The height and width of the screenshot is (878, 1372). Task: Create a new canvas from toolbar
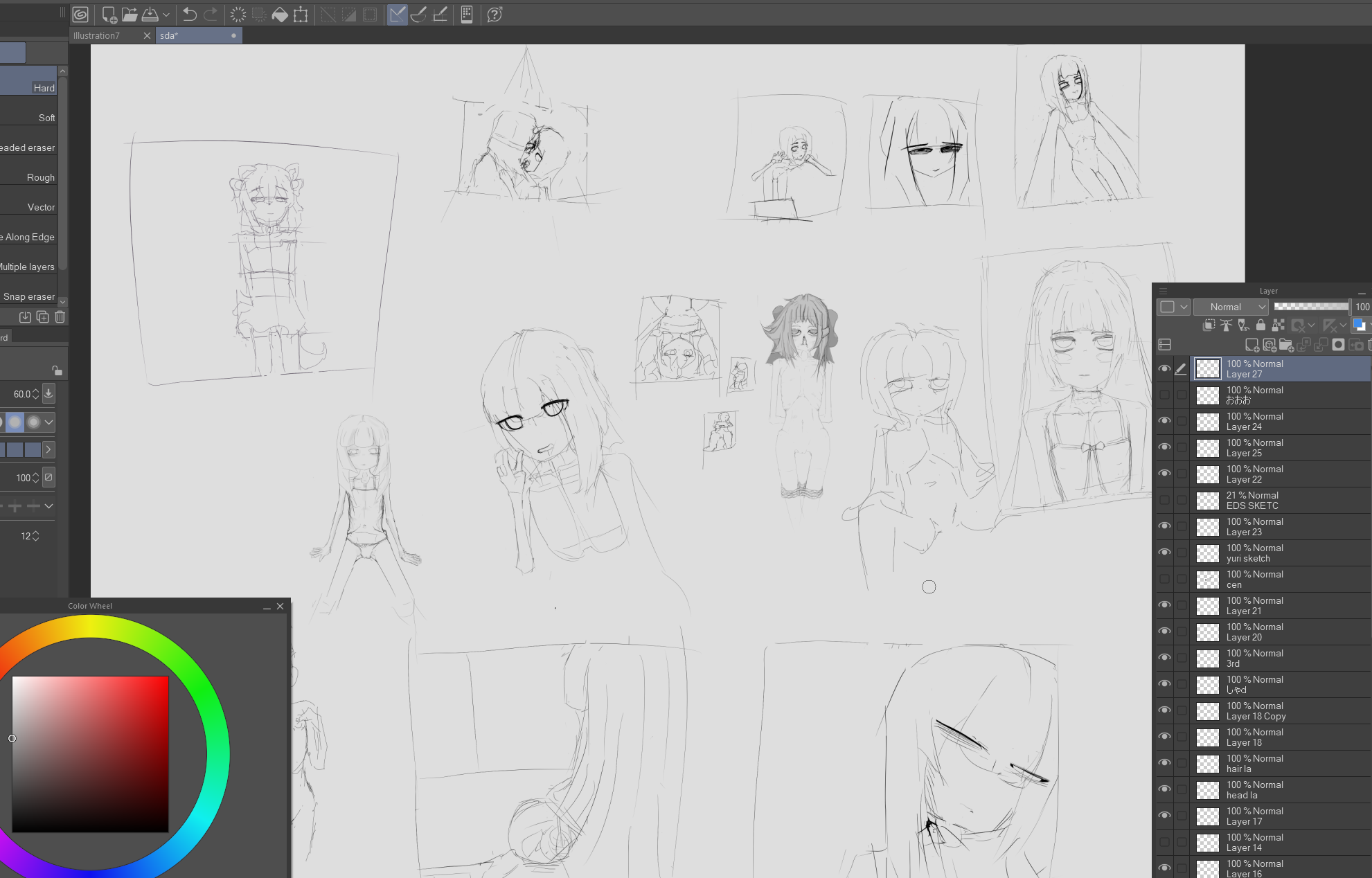point(109,15)
